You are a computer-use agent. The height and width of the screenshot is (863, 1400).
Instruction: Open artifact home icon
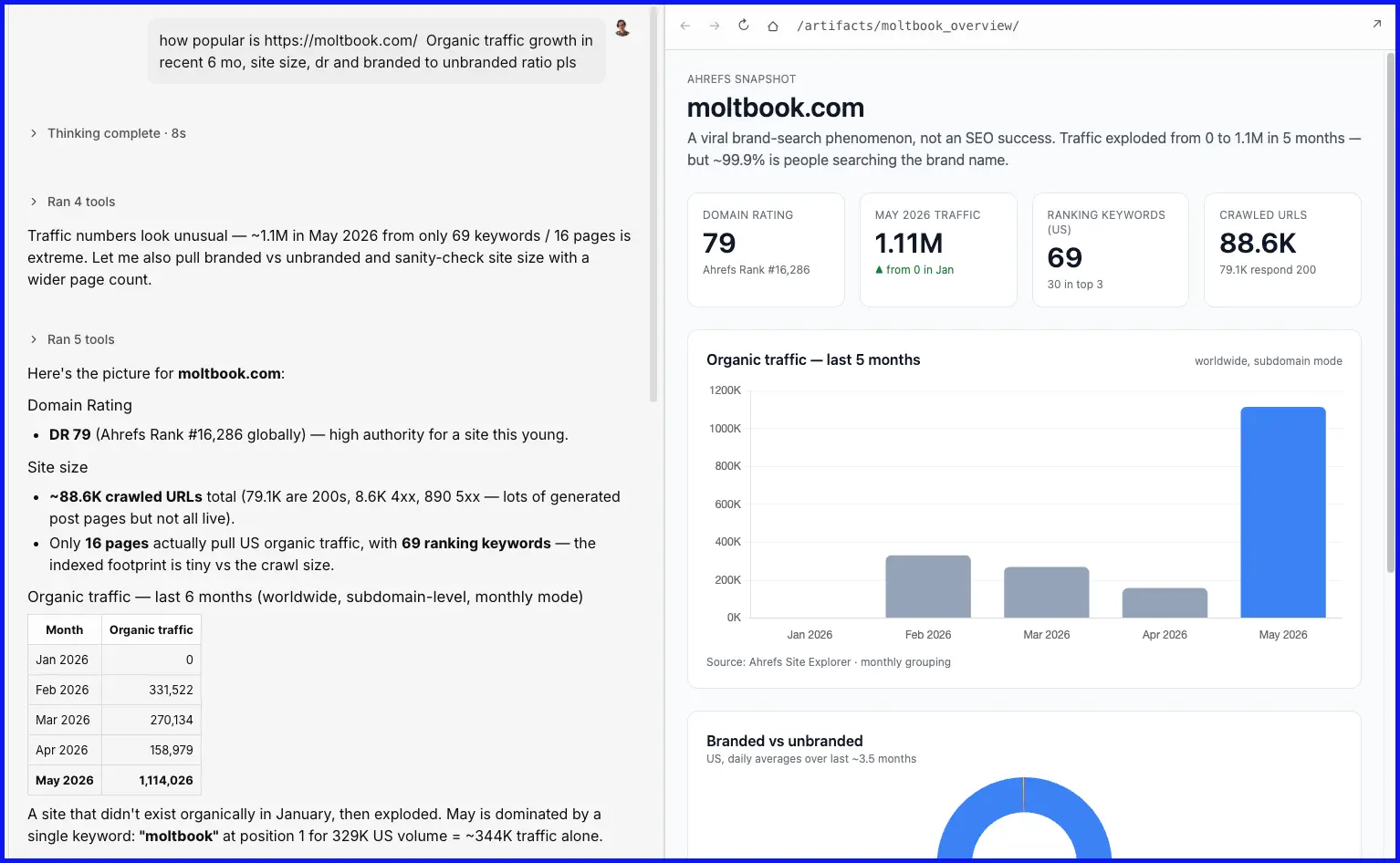click(773, 26)
